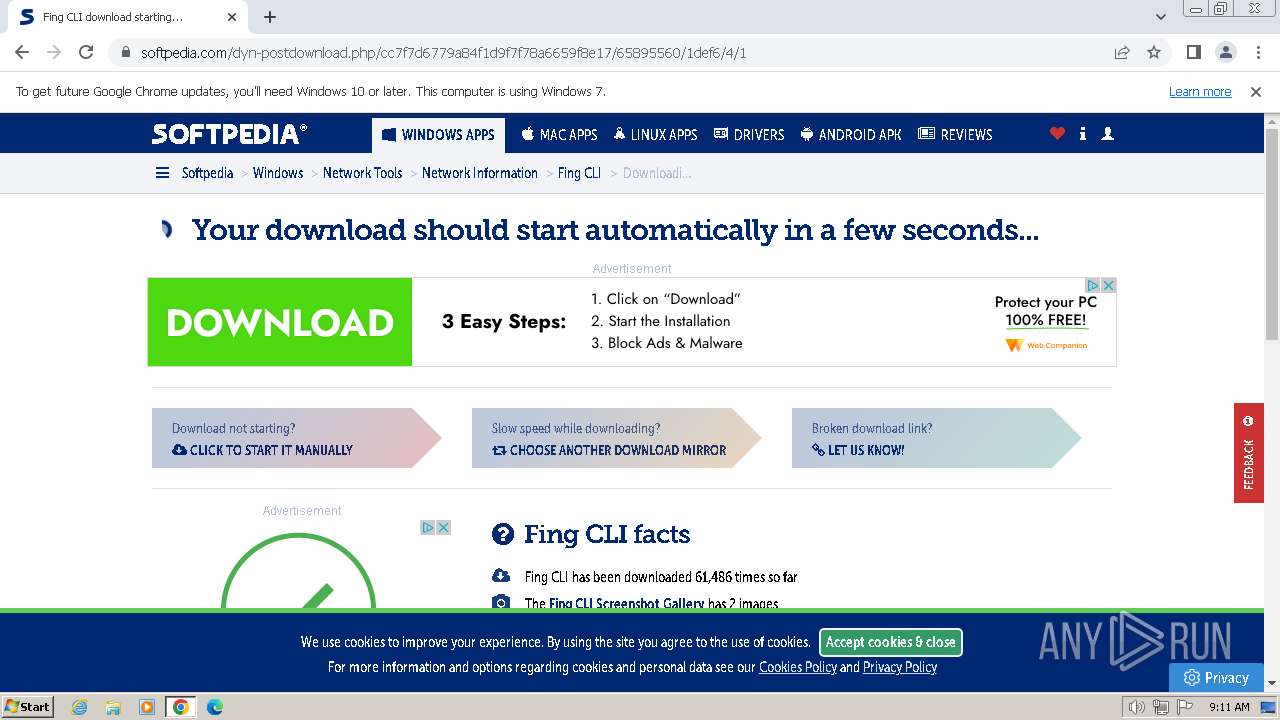Launch Internet Explorer from taskbar
The image size is (1280, 720).
click(x=80, y=707)
